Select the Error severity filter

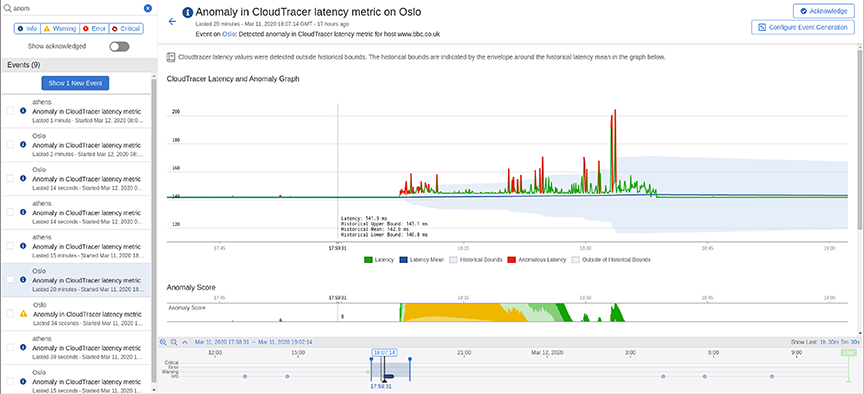point(93,28)
